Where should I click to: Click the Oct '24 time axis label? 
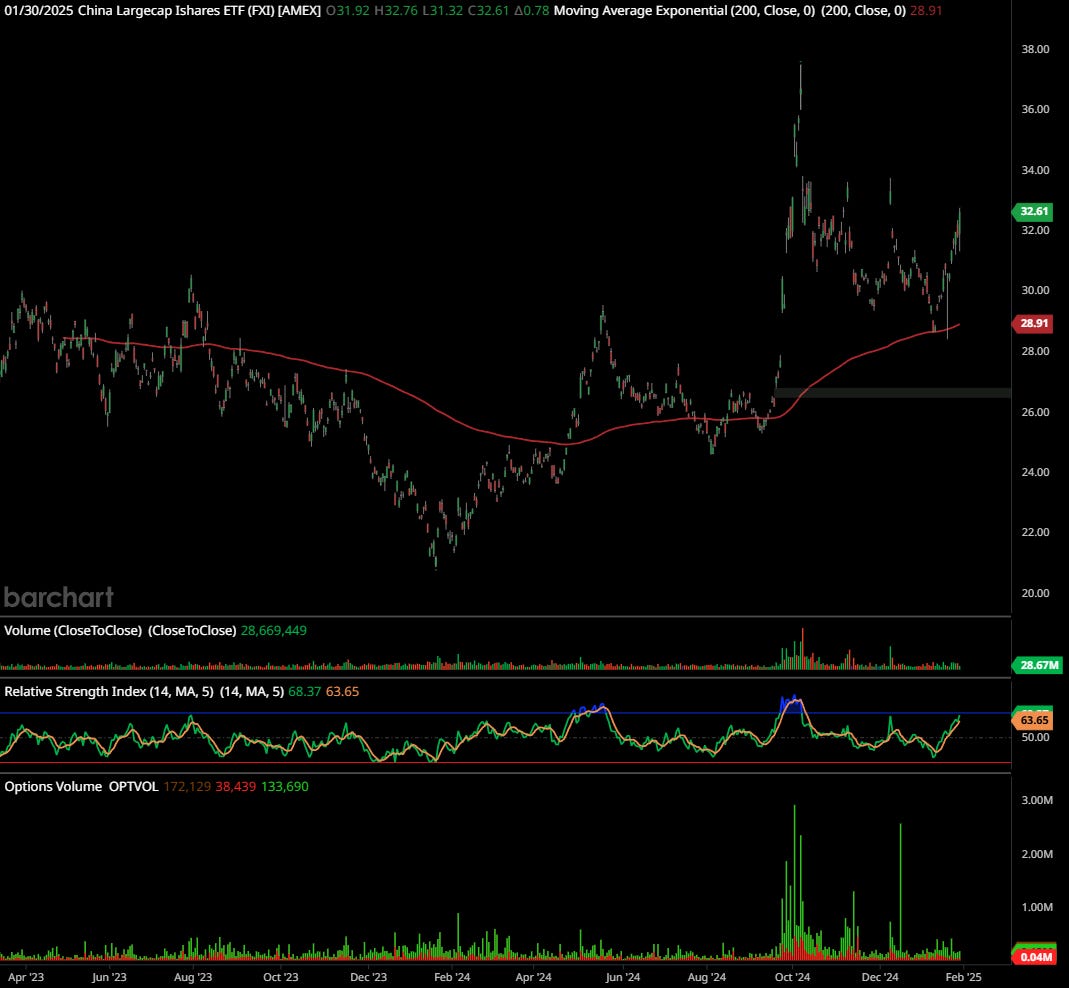[x=792, y=977]
